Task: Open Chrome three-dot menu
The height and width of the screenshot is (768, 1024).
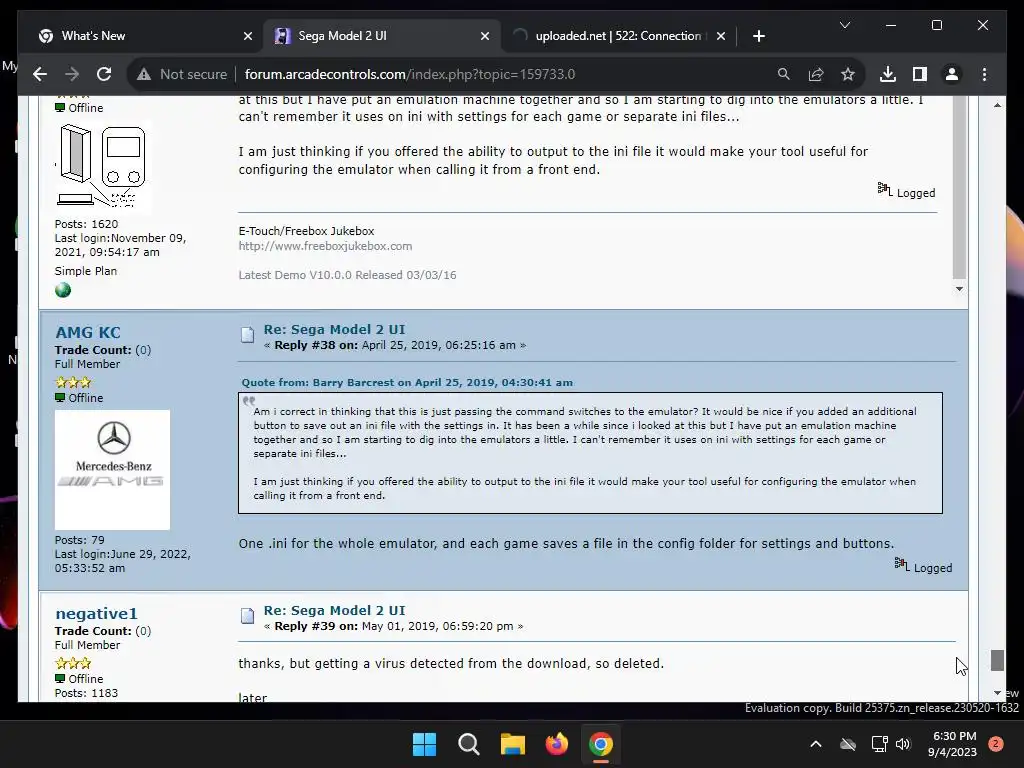Action: pos(984,74)
